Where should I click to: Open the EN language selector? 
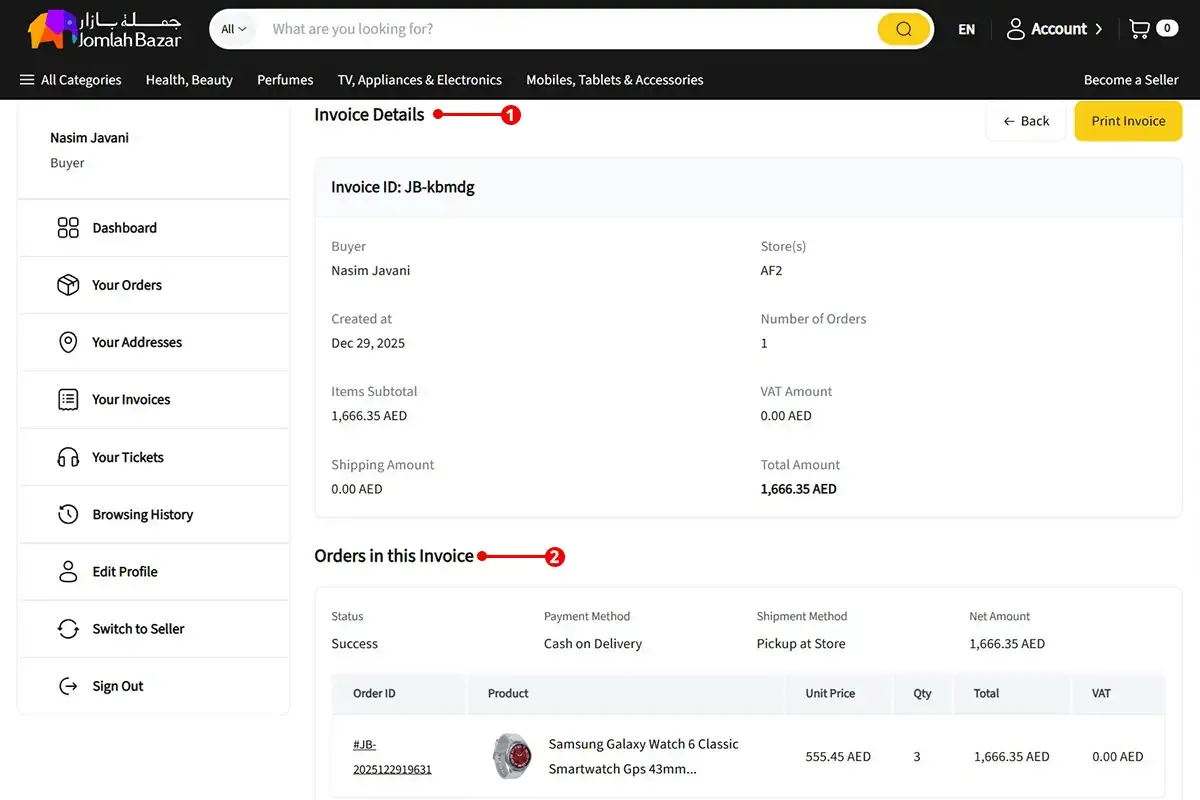[x=966, y=30]
